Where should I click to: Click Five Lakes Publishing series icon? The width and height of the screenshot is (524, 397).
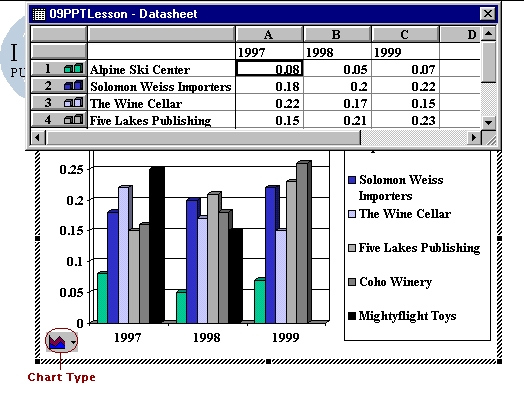pos(74,119)
